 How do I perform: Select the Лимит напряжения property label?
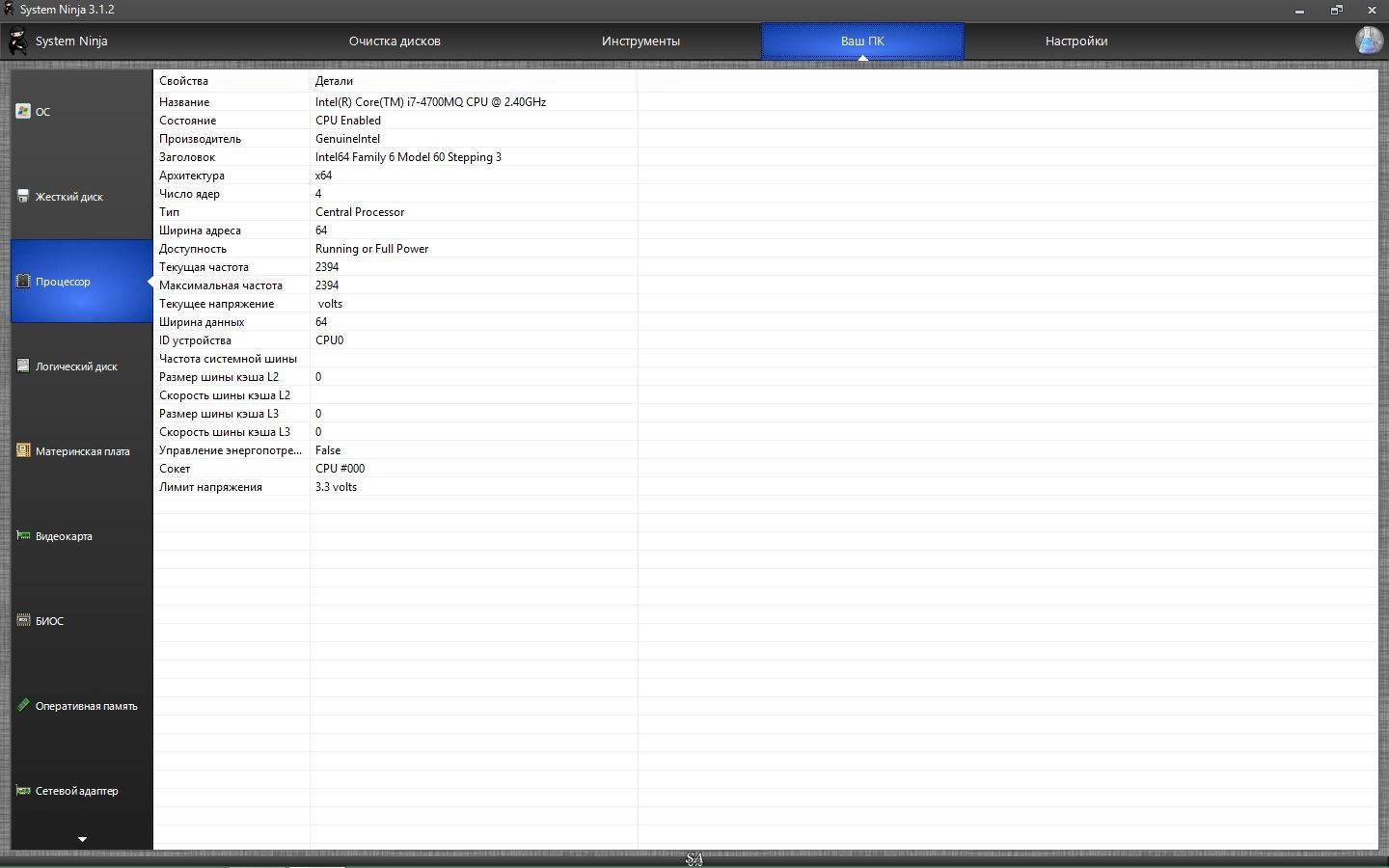tap(210, 487)
